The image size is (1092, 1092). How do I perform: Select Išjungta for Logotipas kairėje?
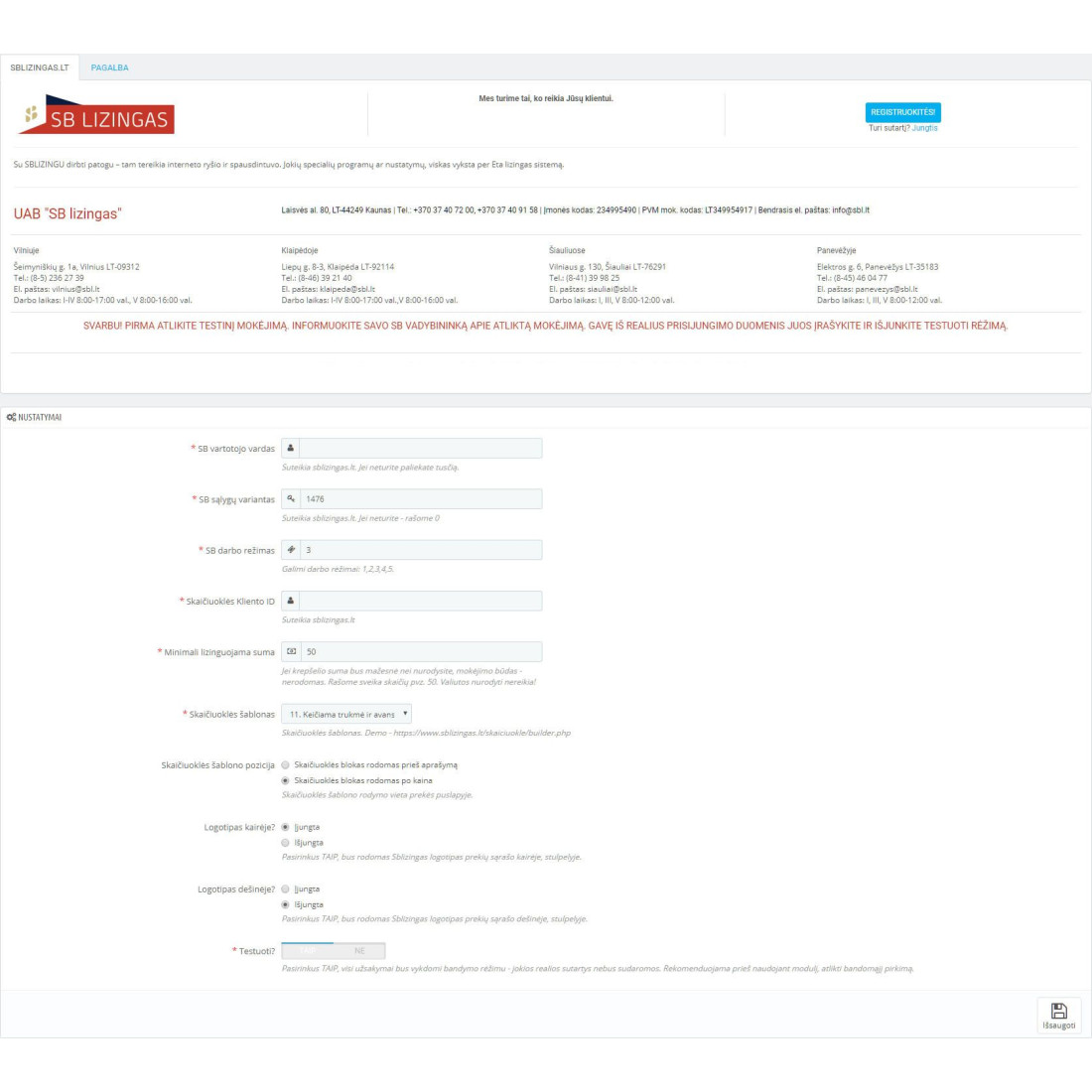(286, 843)
